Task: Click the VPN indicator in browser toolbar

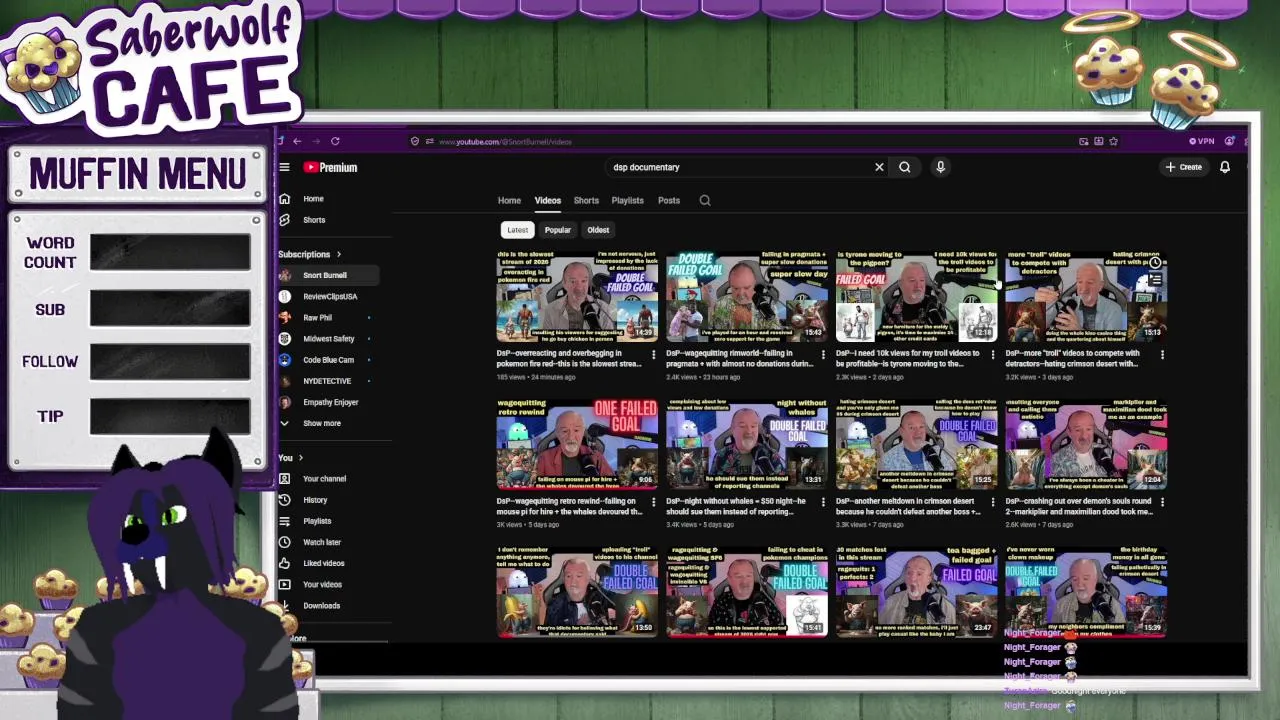Action: 1201,141
